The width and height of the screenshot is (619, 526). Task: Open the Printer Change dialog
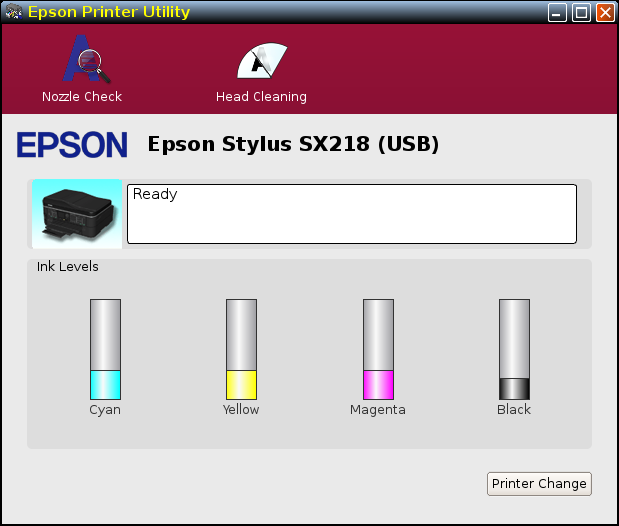click(539, 484)
